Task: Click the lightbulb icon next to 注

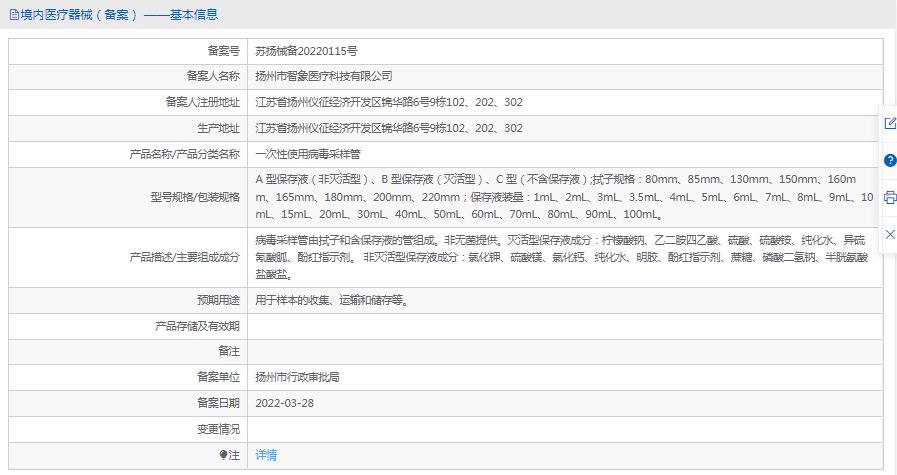Action: click(223, 455)
